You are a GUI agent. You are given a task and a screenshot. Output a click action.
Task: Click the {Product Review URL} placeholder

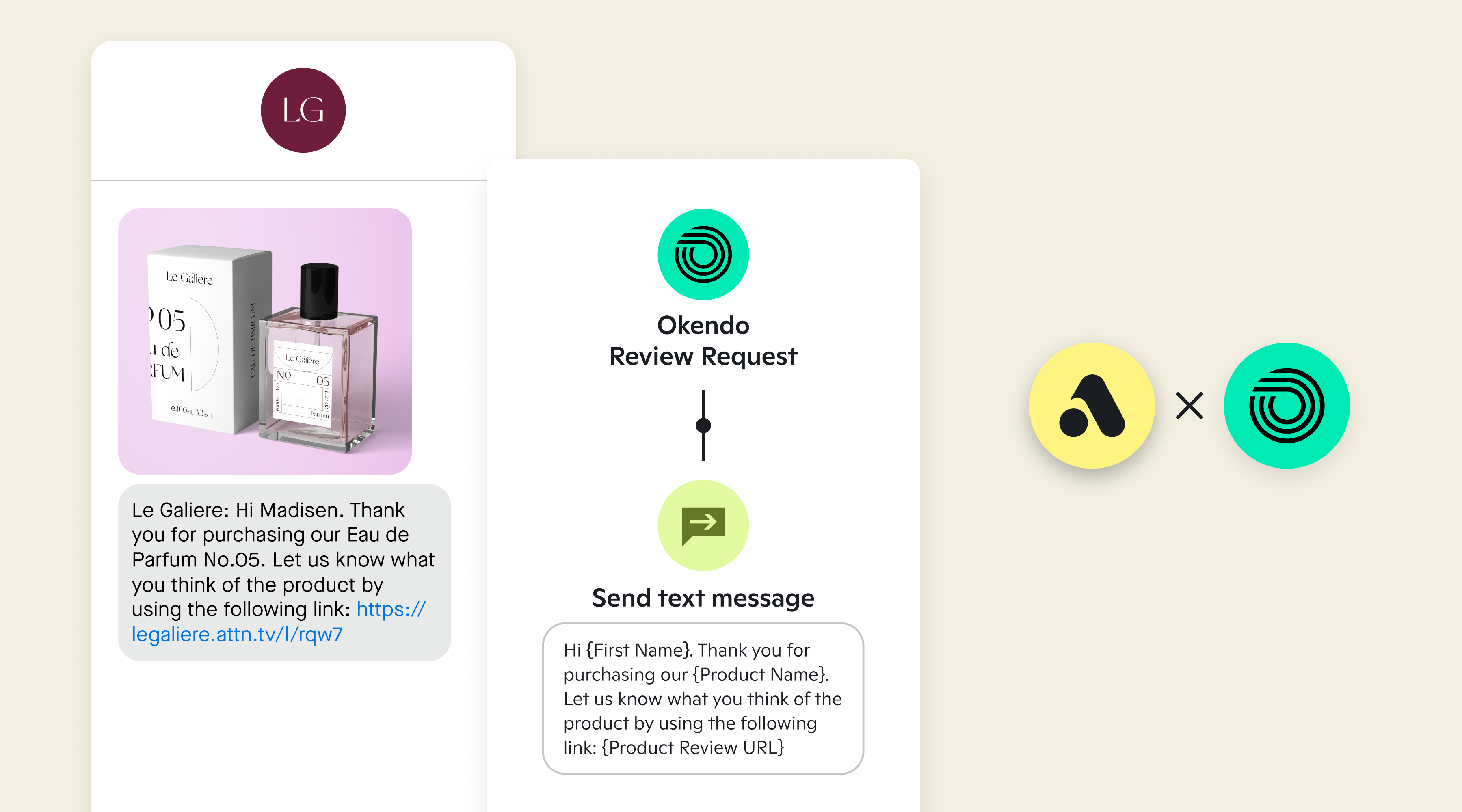point(693,748)
